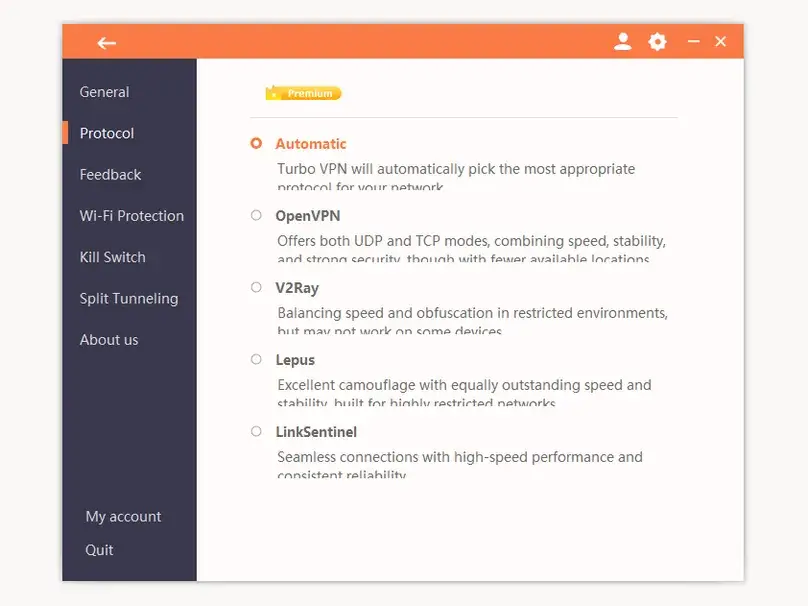
Task: Go to Wi-Fi Protection settings
Action: (131, 216)
